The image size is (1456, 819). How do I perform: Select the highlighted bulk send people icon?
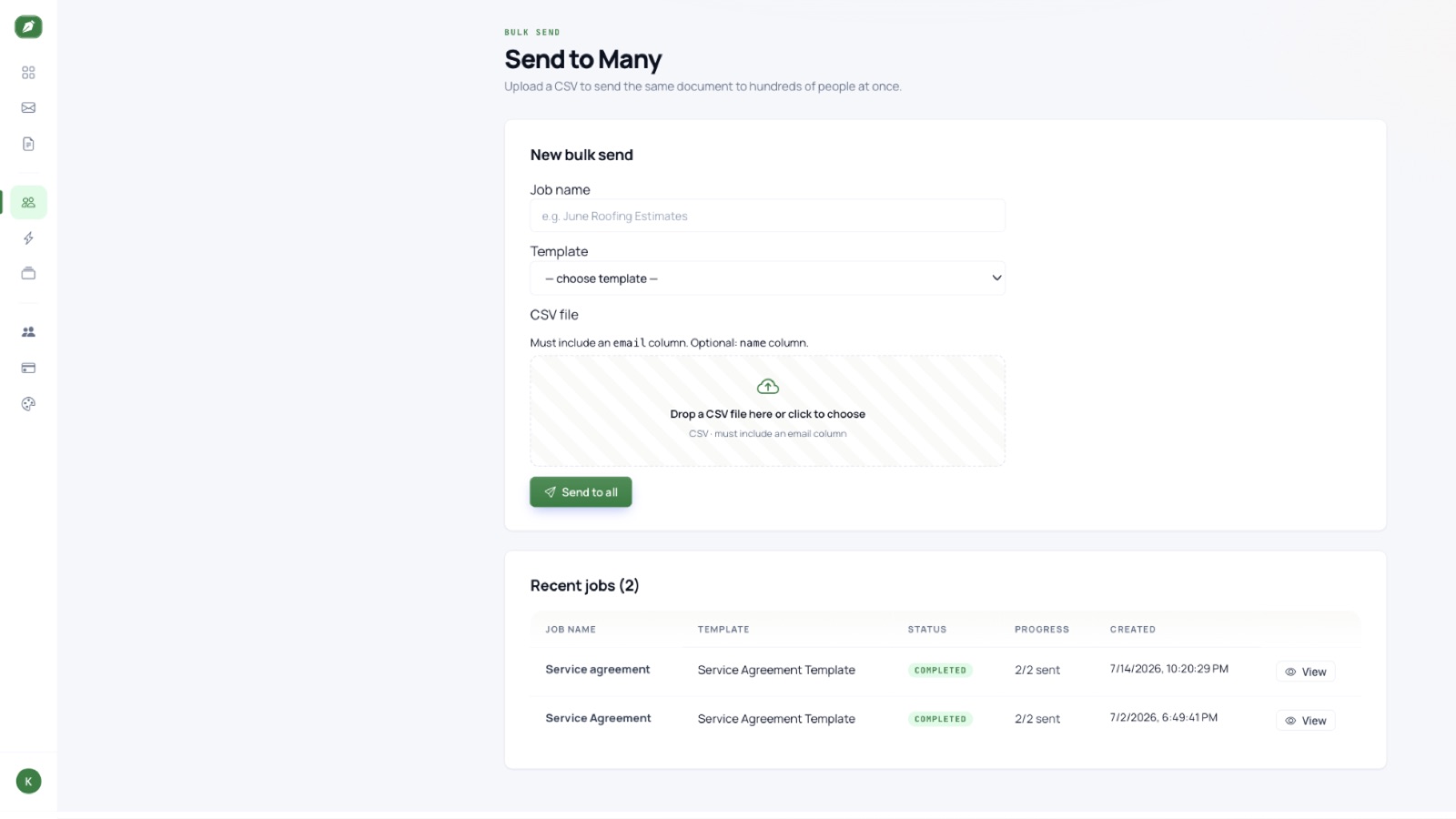pos(28,202)
